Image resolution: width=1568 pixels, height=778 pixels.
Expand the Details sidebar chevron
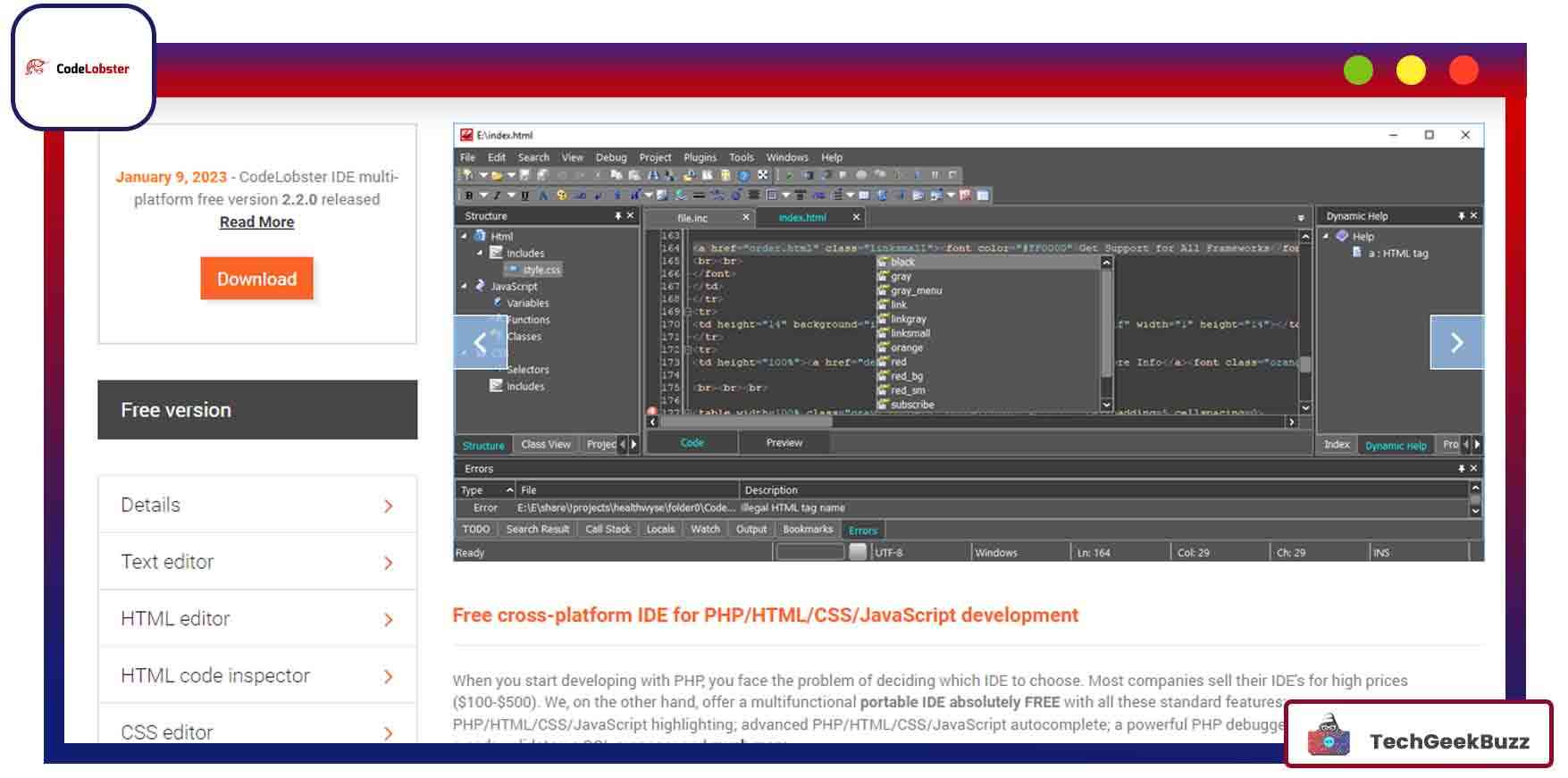pyautogui.click(x=388, y=506)
